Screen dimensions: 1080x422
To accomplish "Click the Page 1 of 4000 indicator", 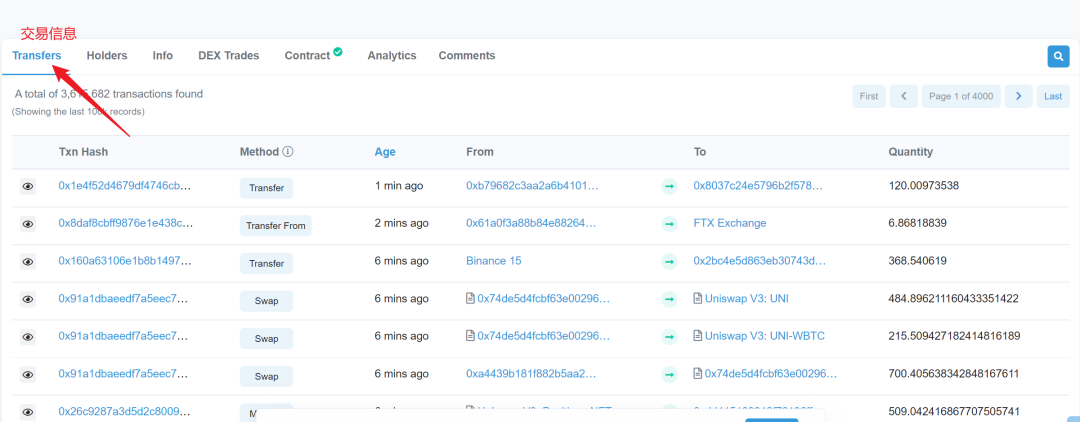I will pyautogui.click(x=961, y=96).
